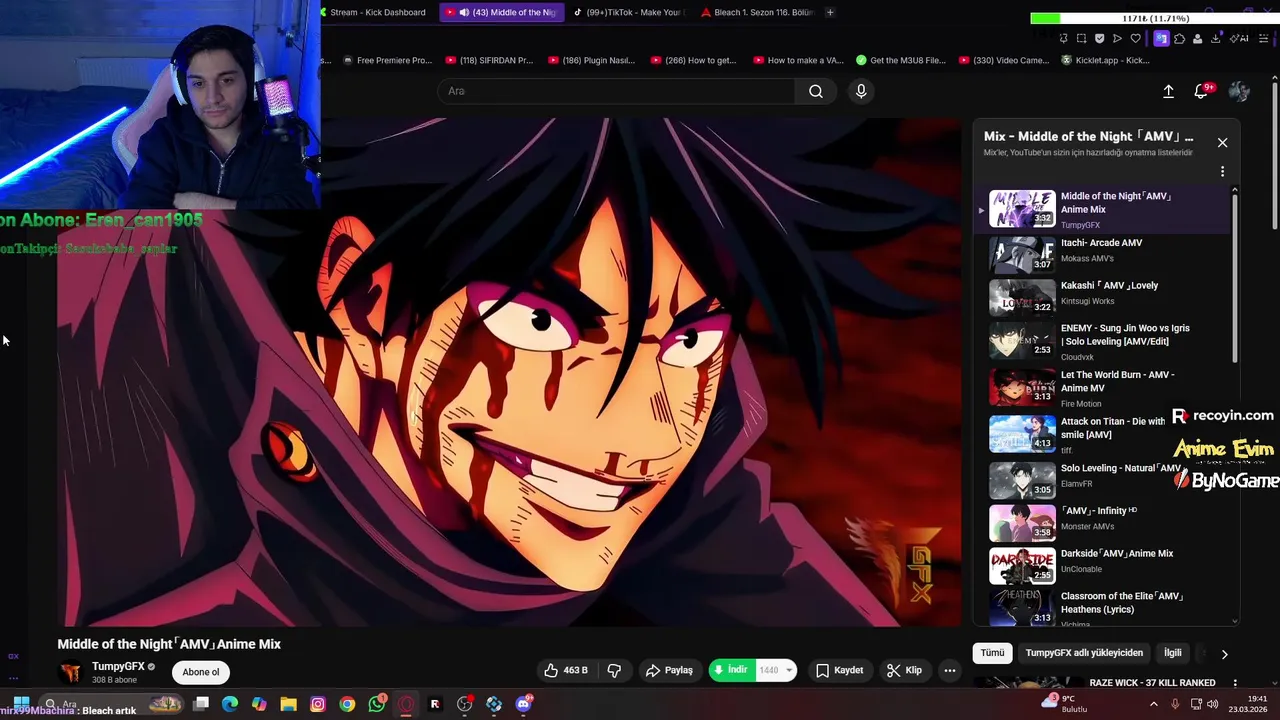Open TumpyGFX channel avatar

[x=70, y=672]
